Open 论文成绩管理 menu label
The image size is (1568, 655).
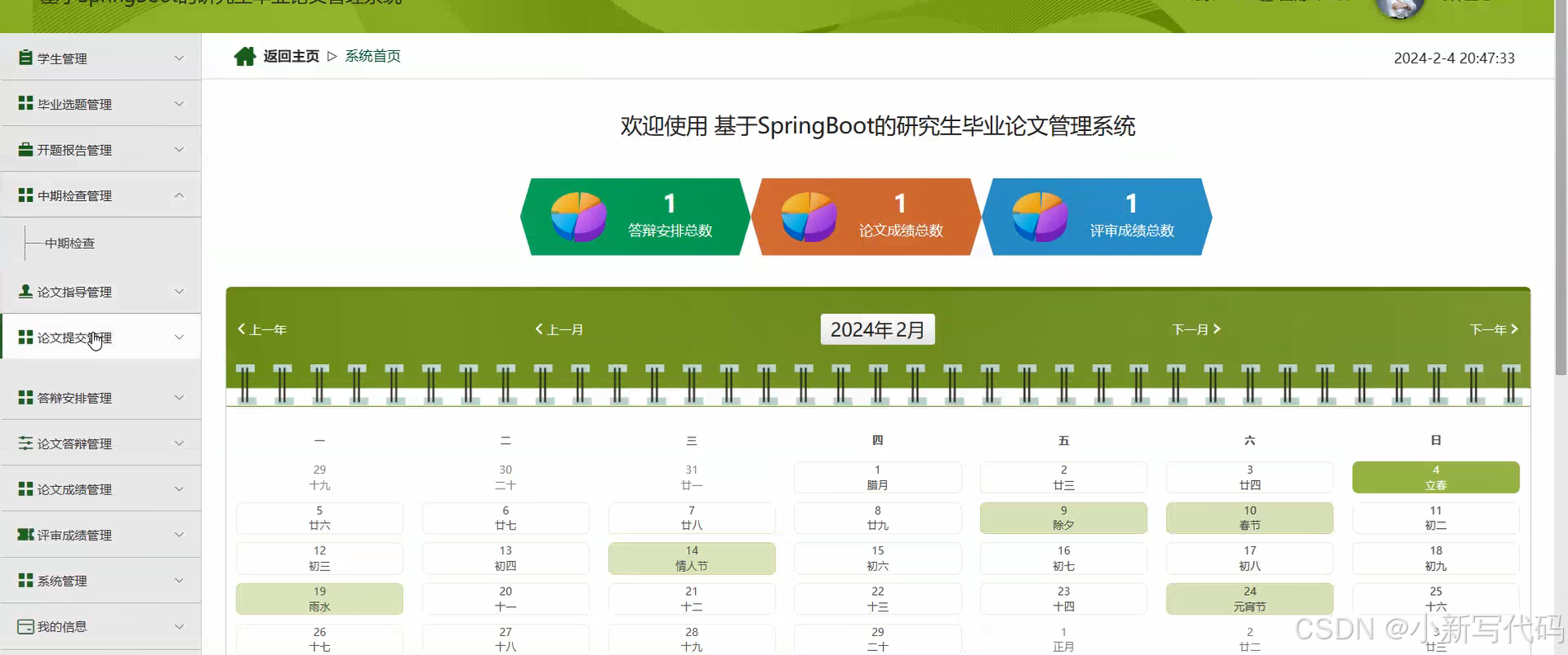[x=74, y=489]
